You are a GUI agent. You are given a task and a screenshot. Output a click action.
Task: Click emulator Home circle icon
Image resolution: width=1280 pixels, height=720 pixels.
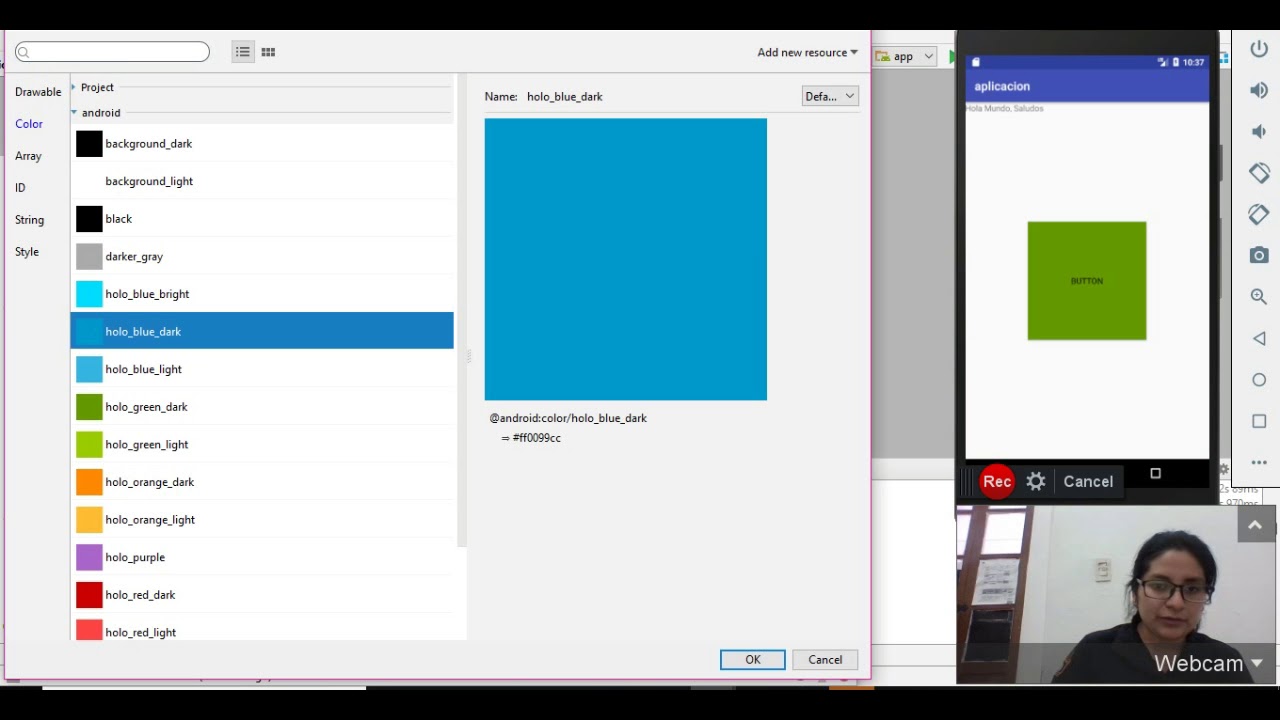1259,380
